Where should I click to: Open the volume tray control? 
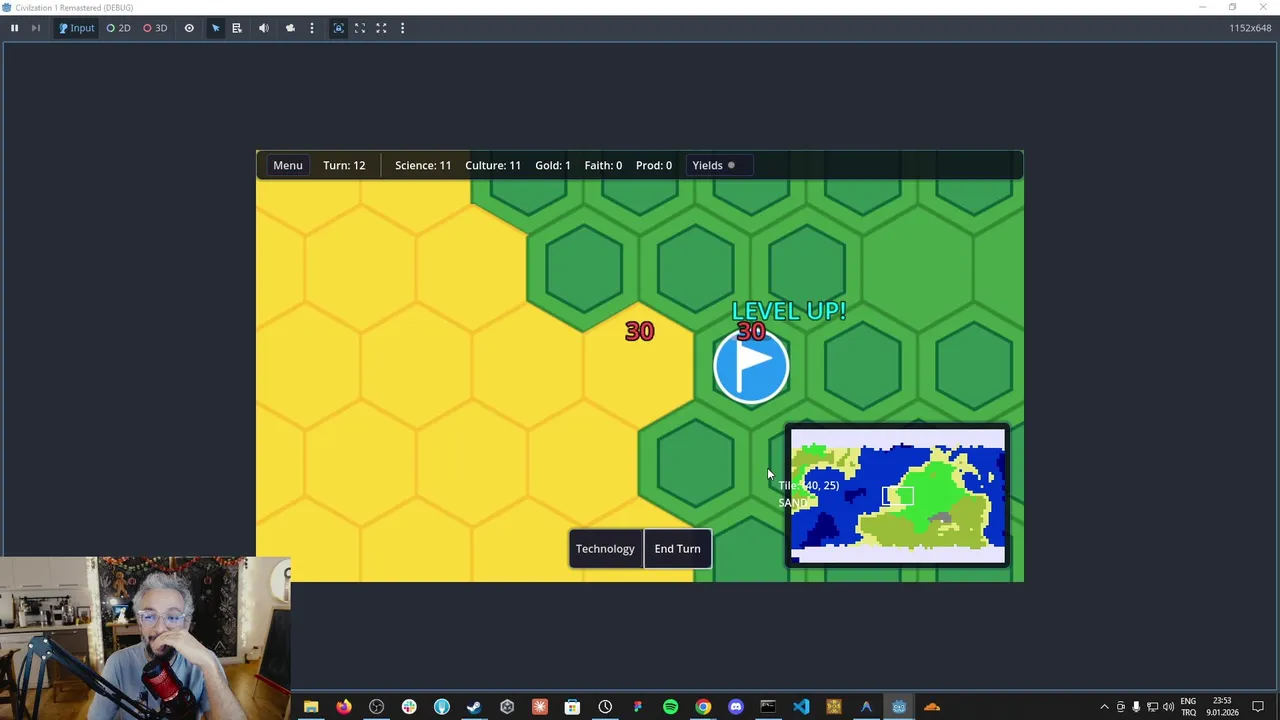coord(1168,707)
